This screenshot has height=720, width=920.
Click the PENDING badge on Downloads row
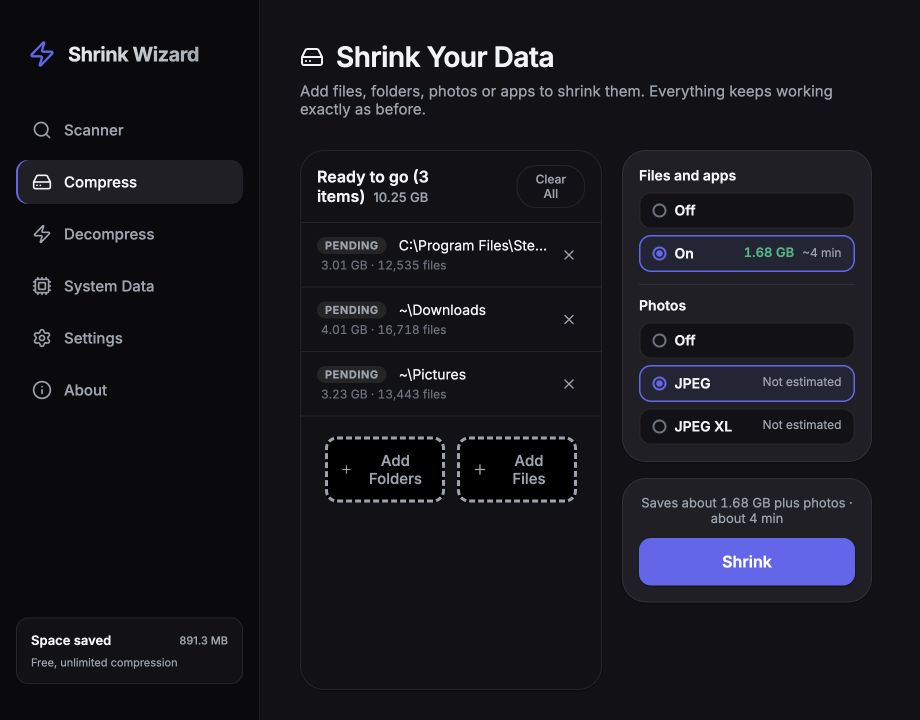pos(351,310)
